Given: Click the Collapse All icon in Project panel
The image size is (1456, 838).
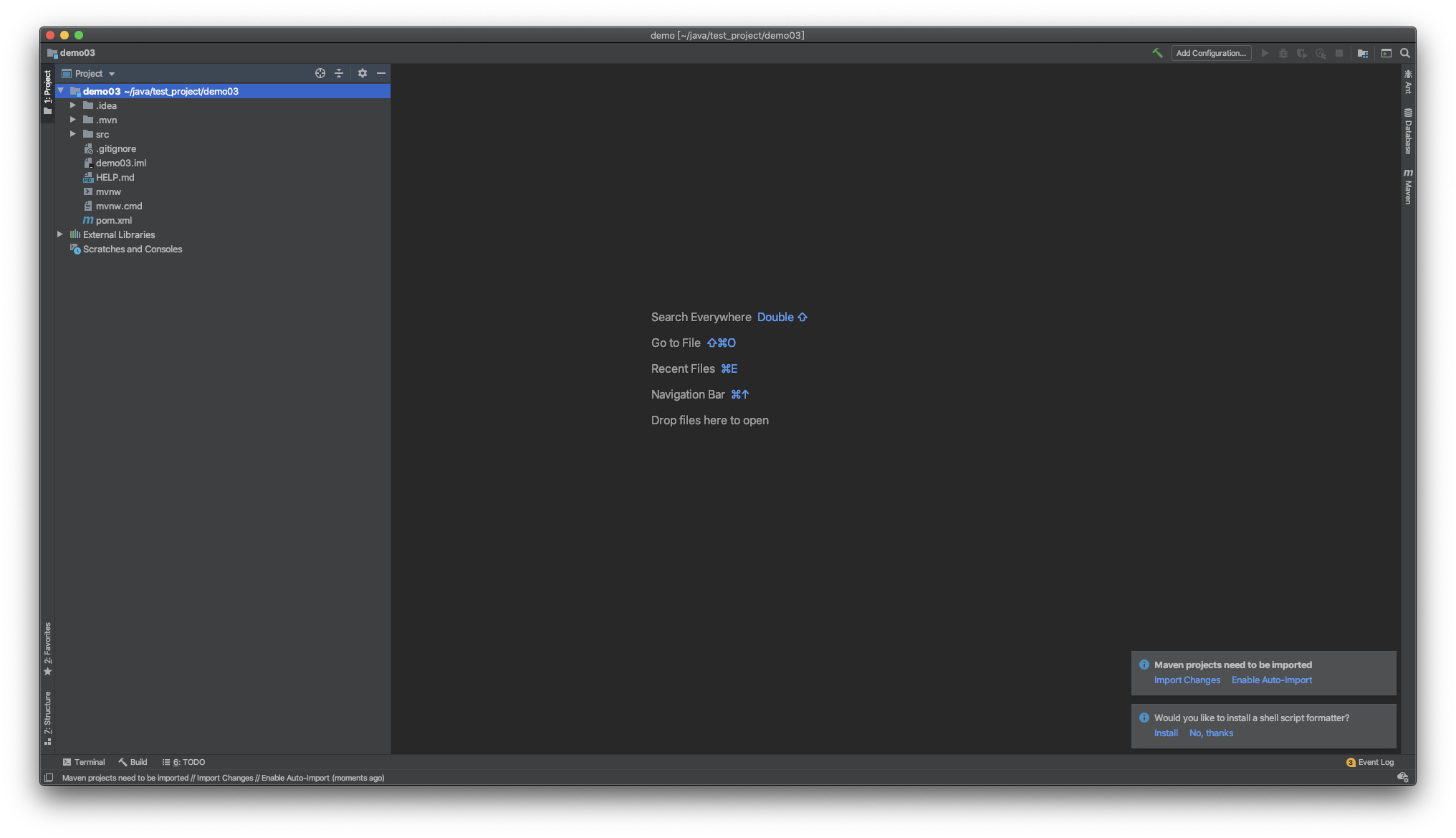Looking at the screenshot, I should pos(339,73).
